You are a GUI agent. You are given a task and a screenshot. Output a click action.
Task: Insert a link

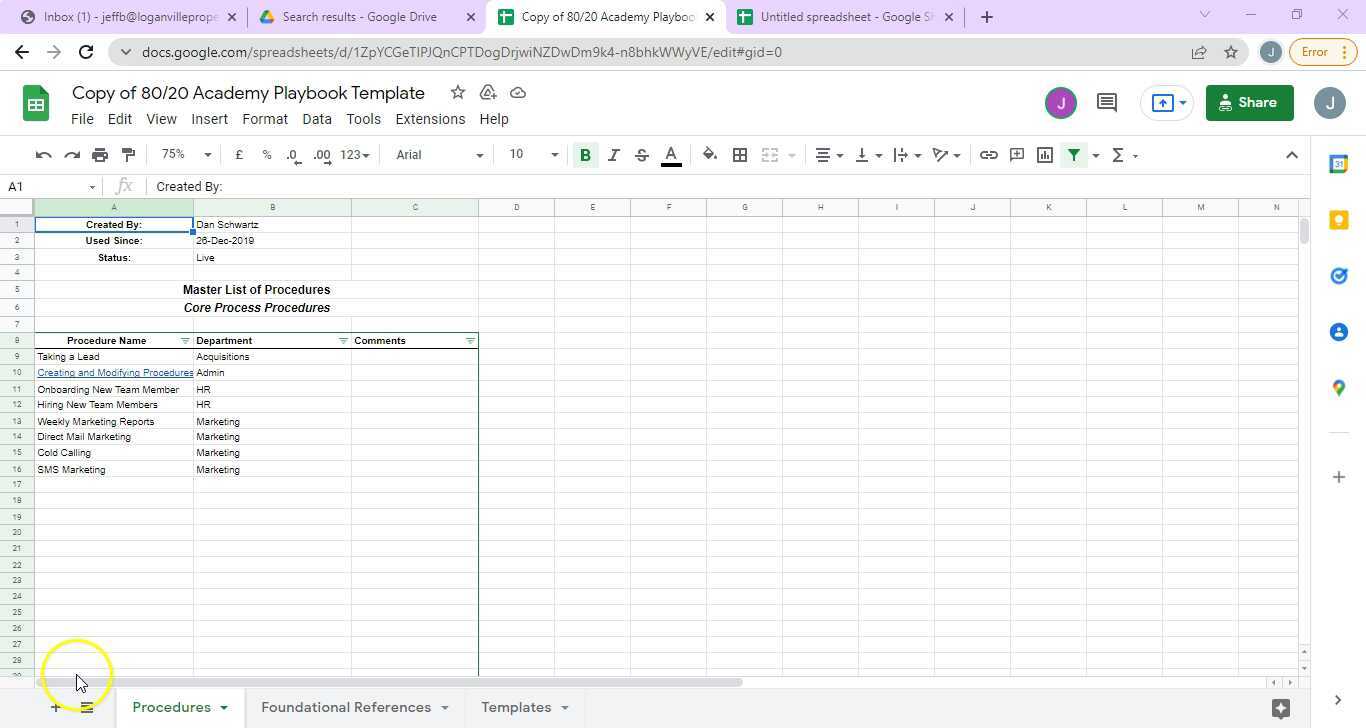(x=988, y=154)
